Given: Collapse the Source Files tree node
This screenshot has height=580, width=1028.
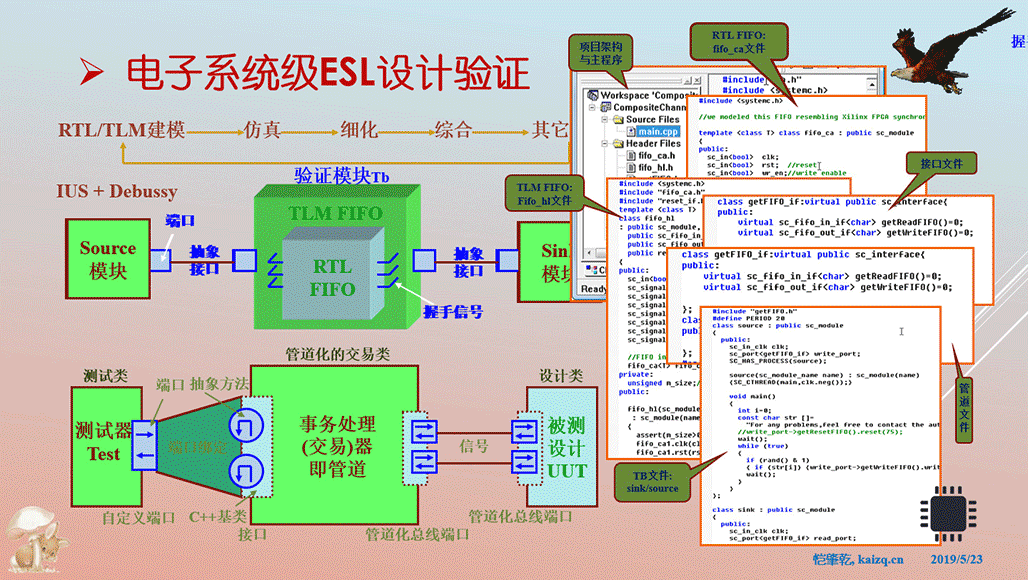Looking at the screenshot, I should (x=604, y=120).
